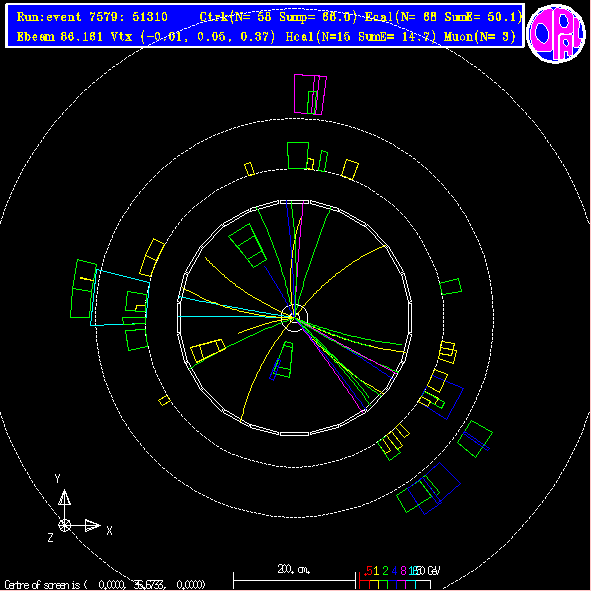The height and width of the screenshot is (591, 591).
Task: Select the blue Hcal block at lower right
Action: pos(434,488)
